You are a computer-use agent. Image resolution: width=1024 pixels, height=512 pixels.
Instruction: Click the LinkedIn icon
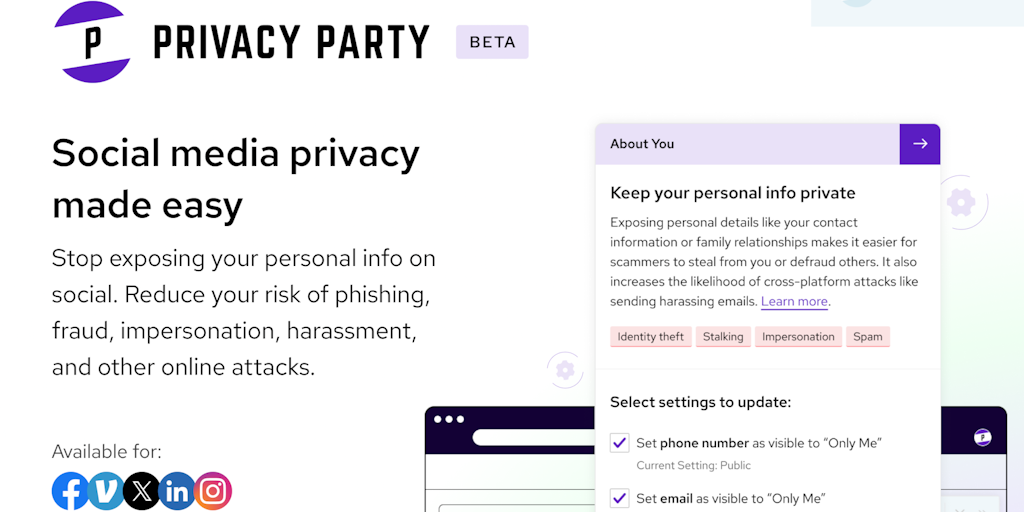pyautogui.click(x=177, y=491)
